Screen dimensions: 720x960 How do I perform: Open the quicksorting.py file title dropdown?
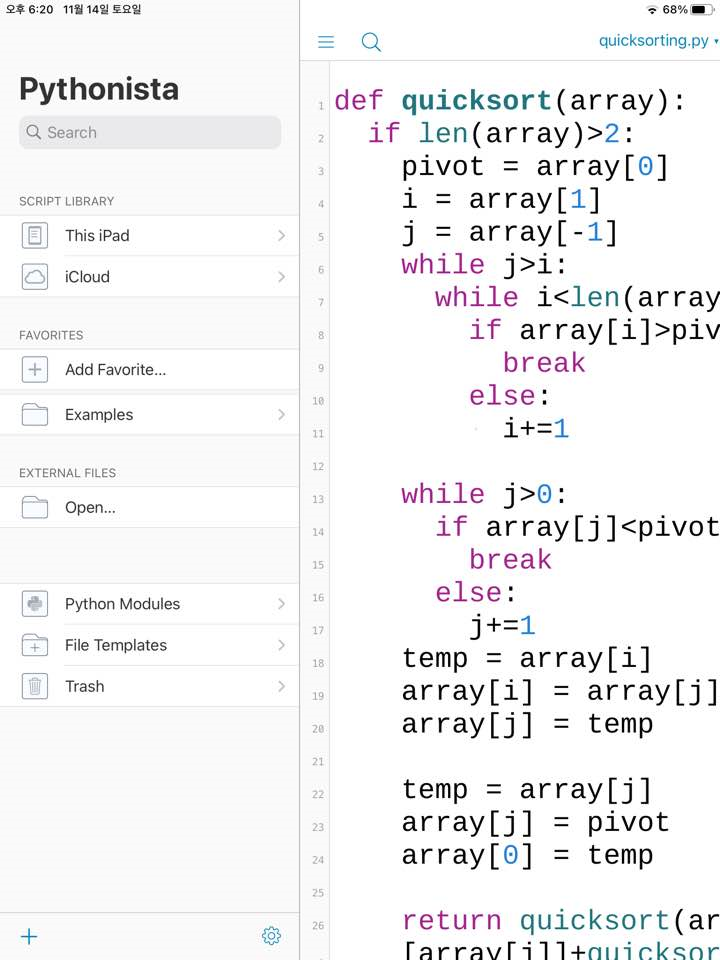(658, 40)
